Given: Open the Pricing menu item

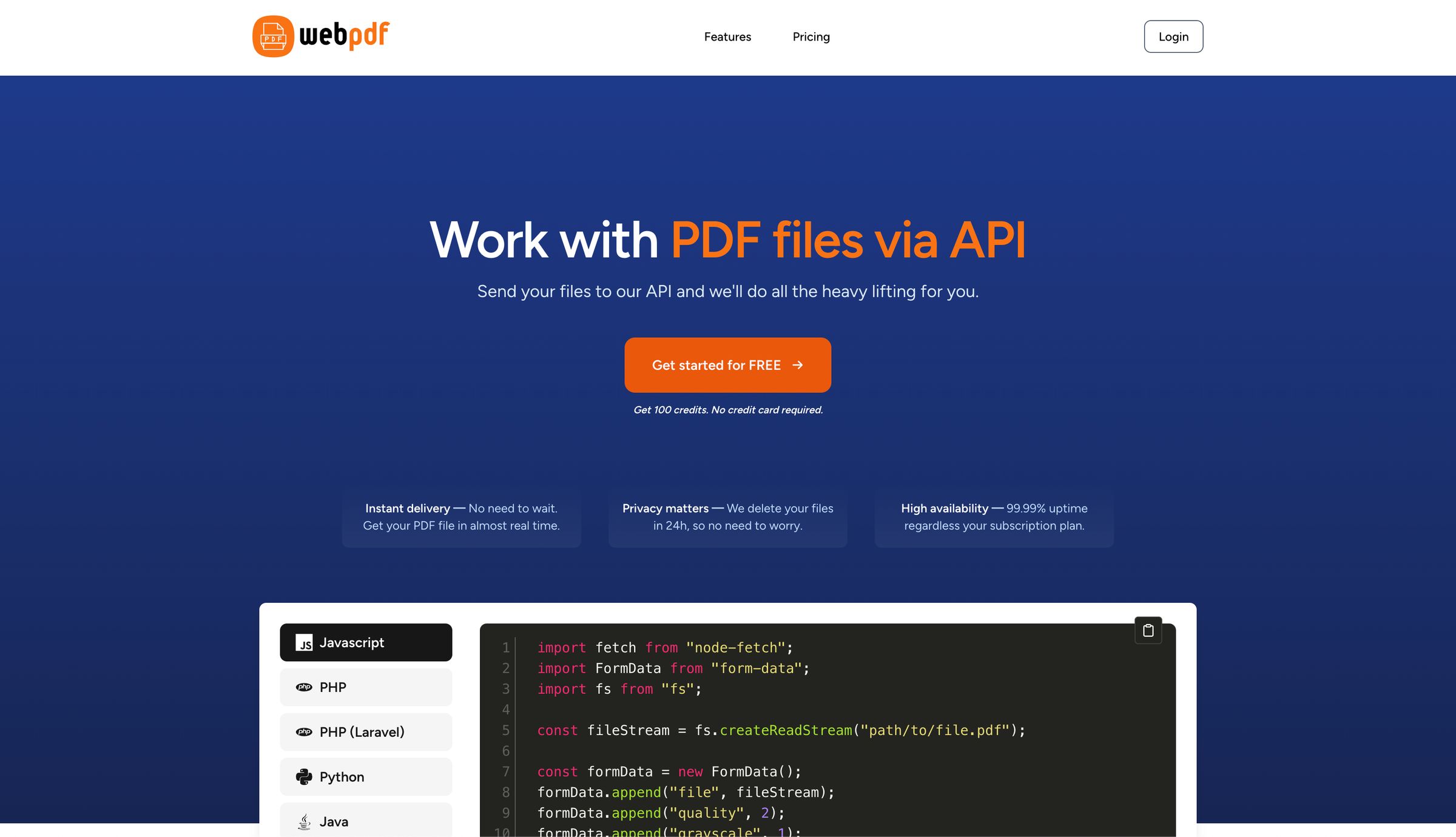Looking at the screenshot, I should (811, 36).
